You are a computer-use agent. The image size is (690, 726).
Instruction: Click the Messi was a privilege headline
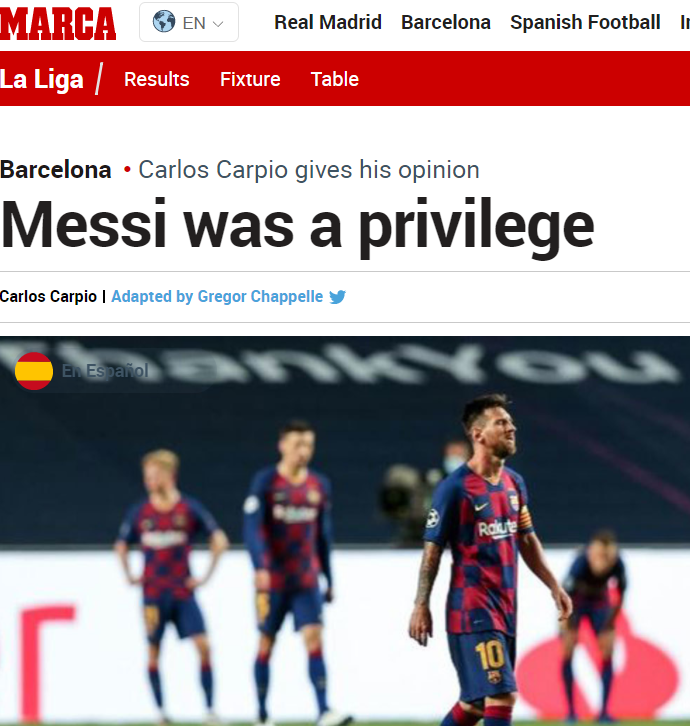pos(297,226)
